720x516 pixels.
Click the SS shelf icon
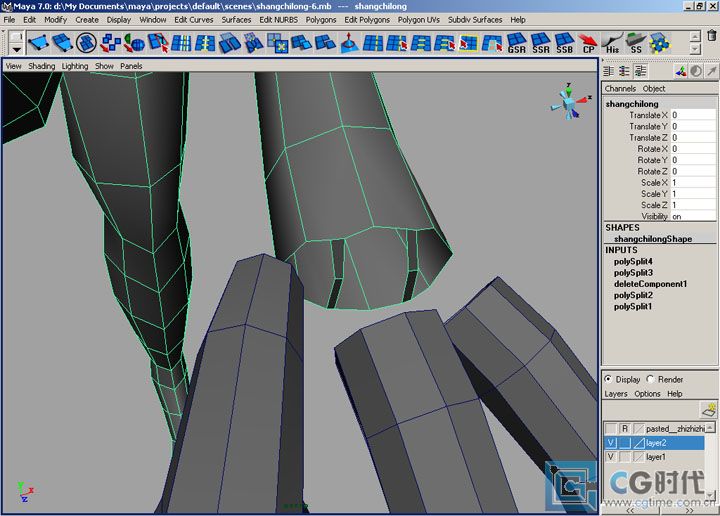tap(636, 43)
